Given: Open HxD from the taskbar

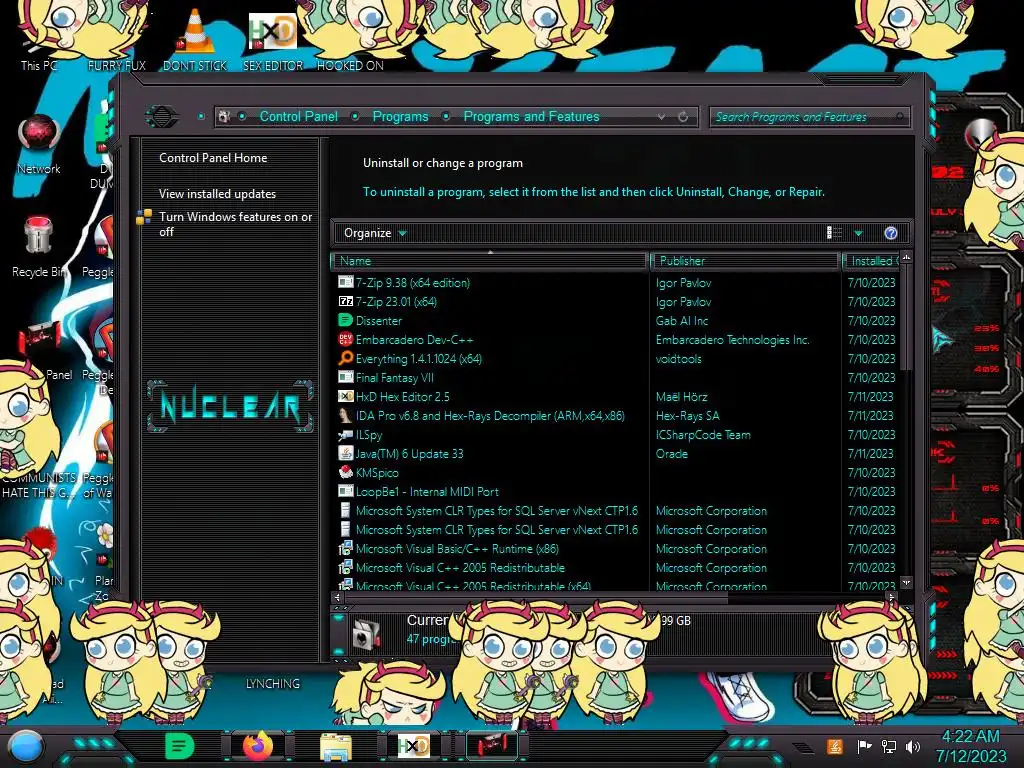Looking at the screenshot, I should pos(414,746).
